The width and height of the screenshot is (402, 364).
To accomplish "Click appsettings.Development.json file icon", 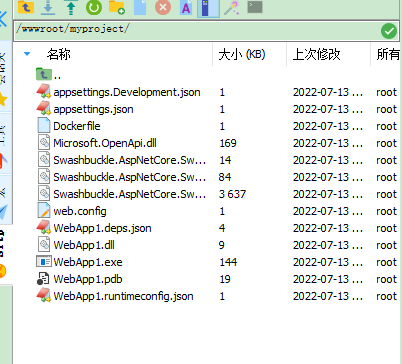I will (44, 92).
